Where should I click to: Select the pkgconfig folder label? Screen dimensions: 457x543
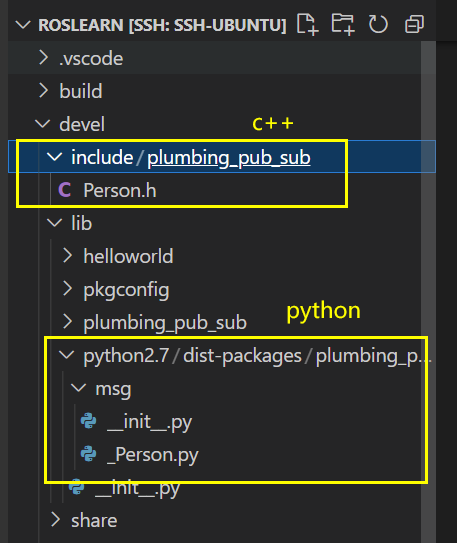pos(126,290)
